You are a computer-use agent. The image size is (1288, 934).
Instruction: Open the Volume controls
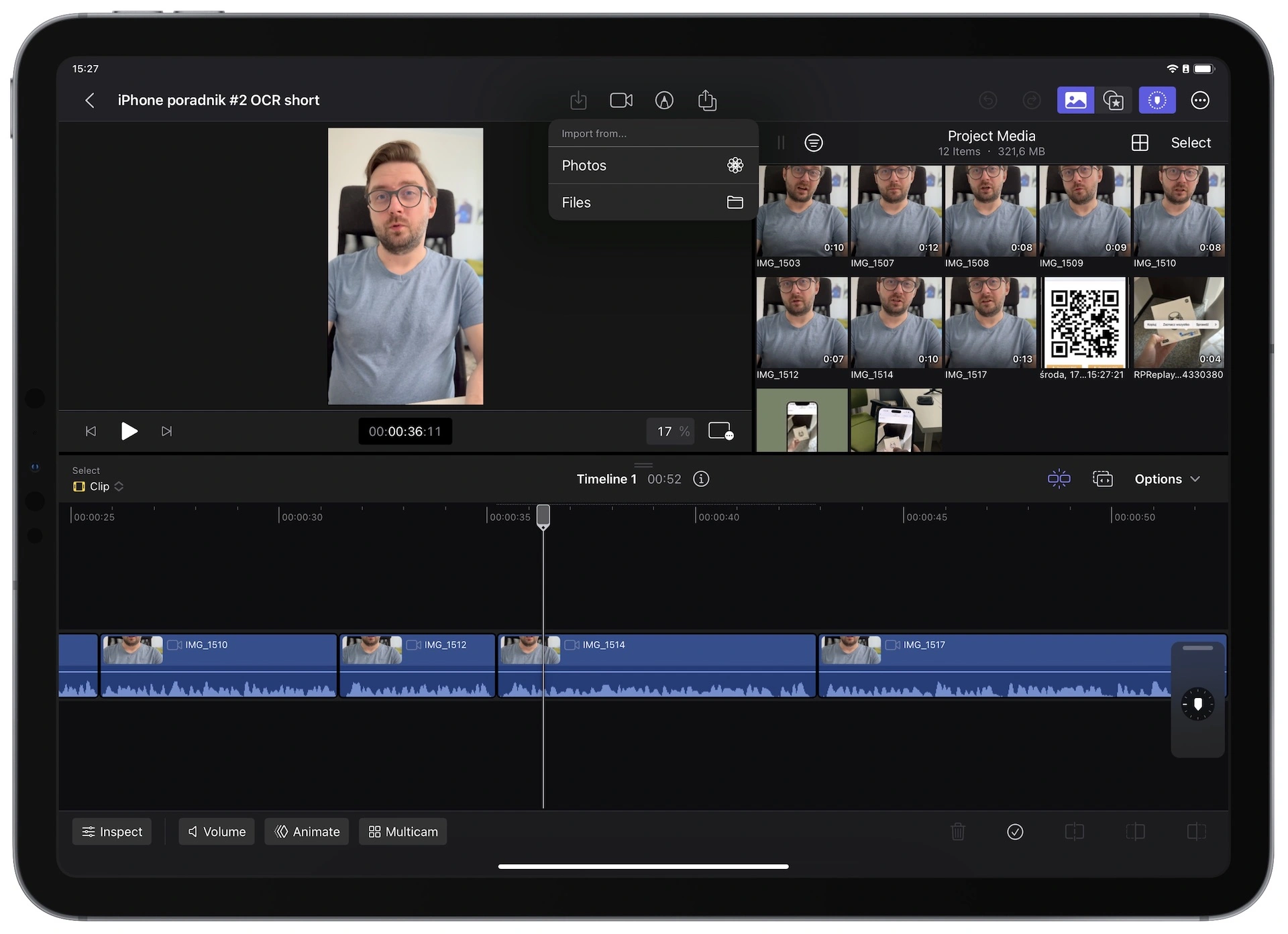(217, 832)
